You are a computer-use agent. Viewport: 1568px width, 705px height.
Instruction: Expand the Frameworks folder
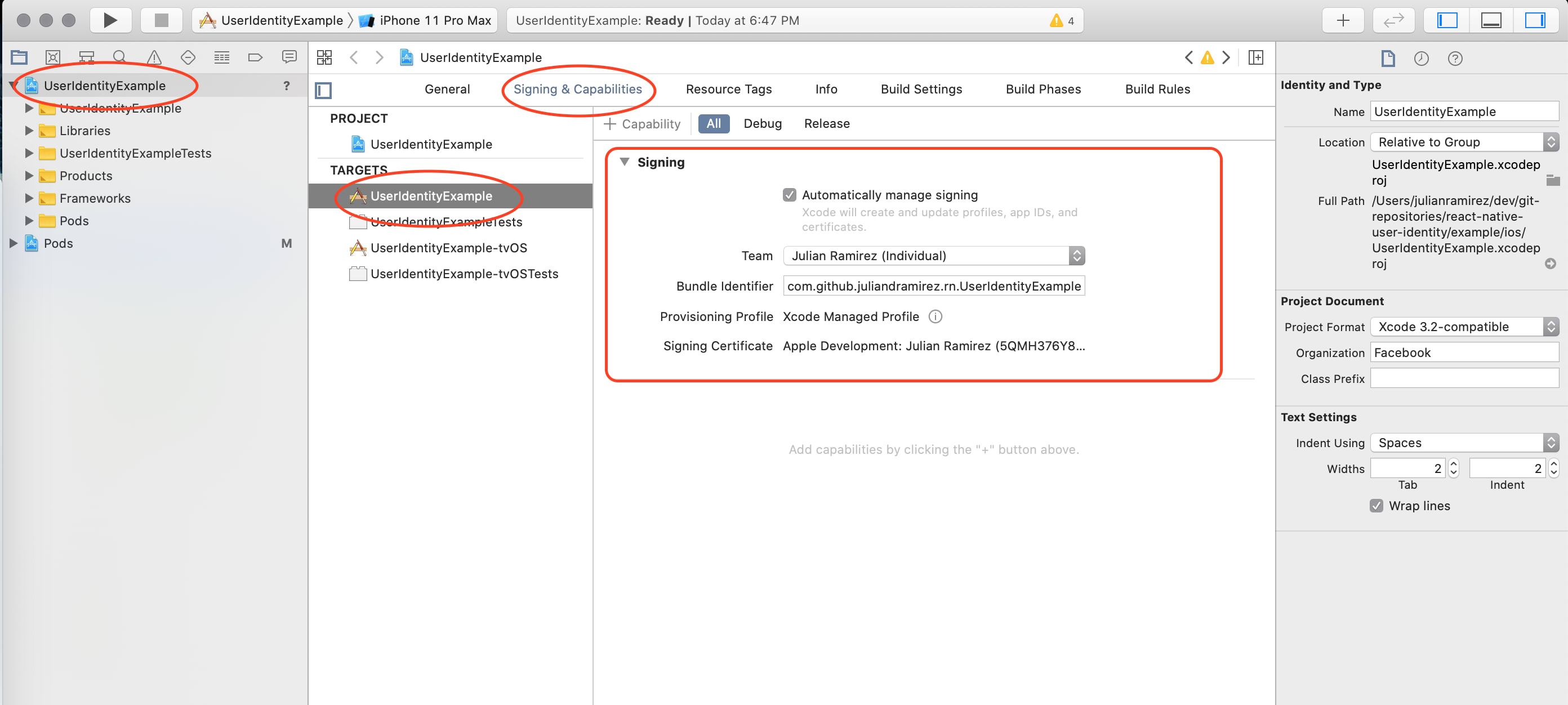point(29,198)
